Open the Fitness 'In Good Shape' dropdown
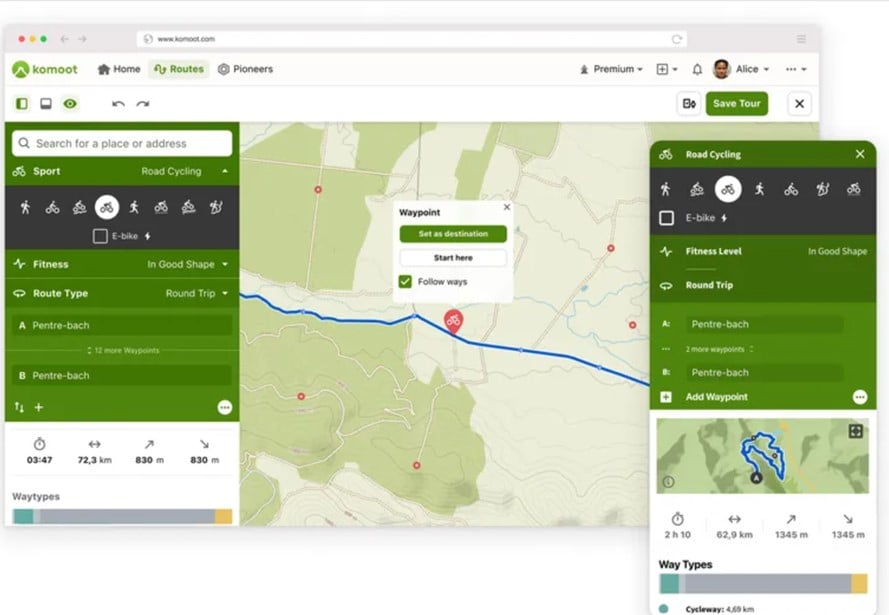The height and width of the screenshot is (615, 889). pyautogui.click(x=188, y=264)
